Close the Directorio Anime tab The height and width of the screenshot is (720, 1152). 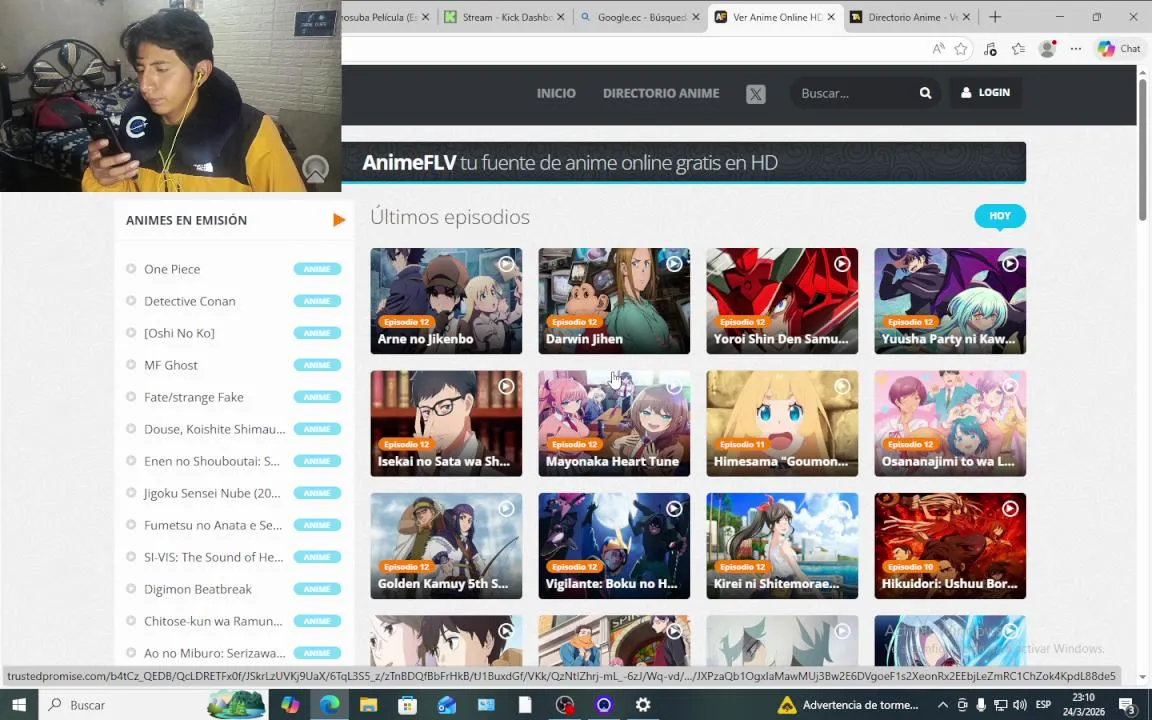966,17
